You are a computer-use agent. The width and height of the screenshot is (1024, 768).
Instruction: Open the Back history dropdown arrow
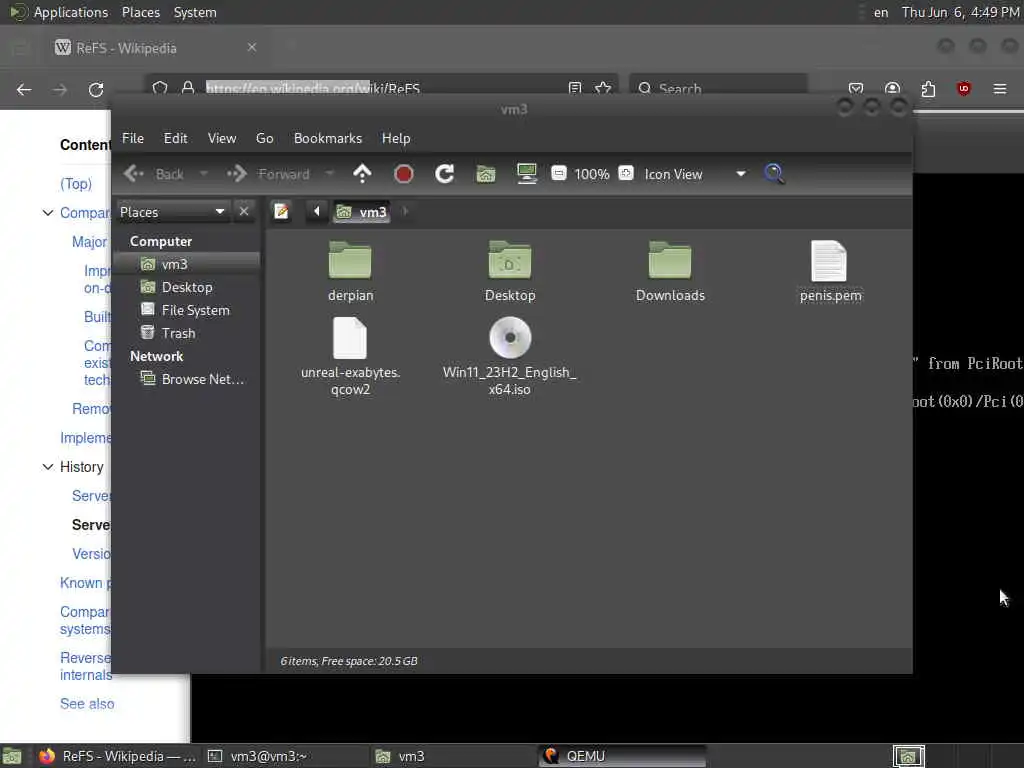(x=203, y=174)
